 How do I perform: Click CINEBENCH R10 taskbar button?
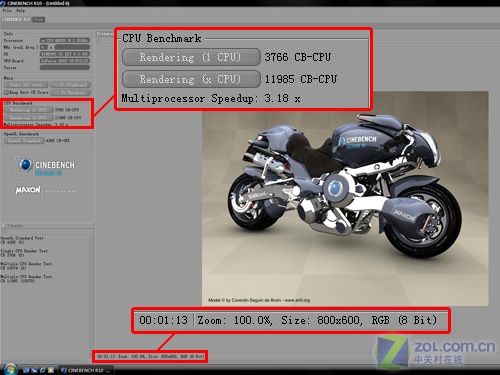click(x=86, y=370)
